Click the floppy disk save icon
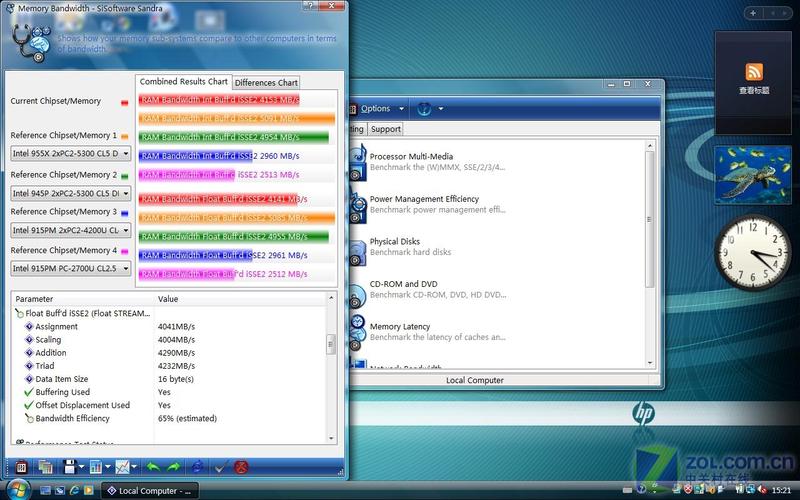The height and width of the screenshot is (500, 800). tap(70, 467)
